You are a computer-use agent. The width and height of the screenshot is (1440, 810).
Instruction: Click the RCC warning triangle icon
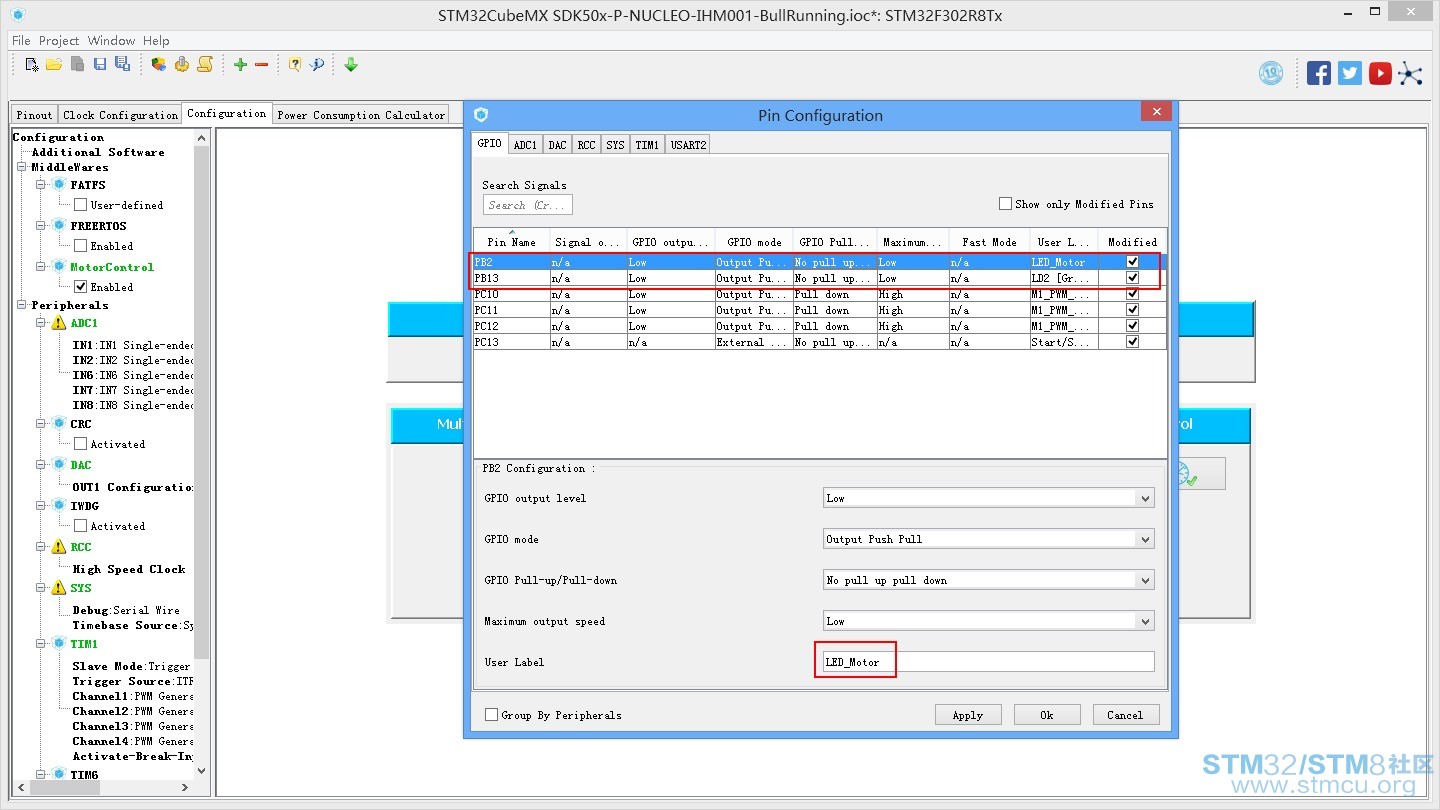coord(58,547)
